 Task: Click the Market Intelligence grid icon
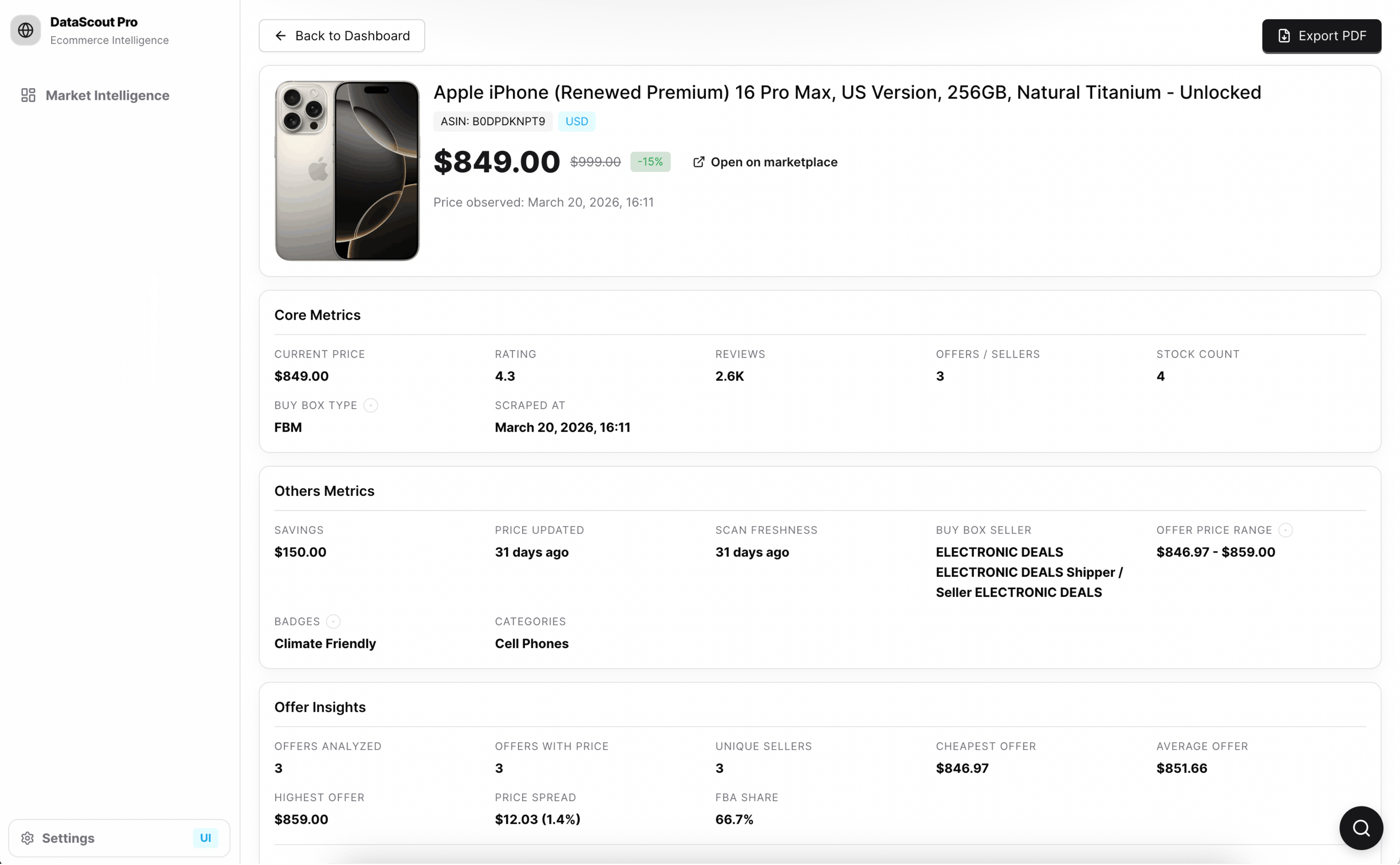[28, 95]
